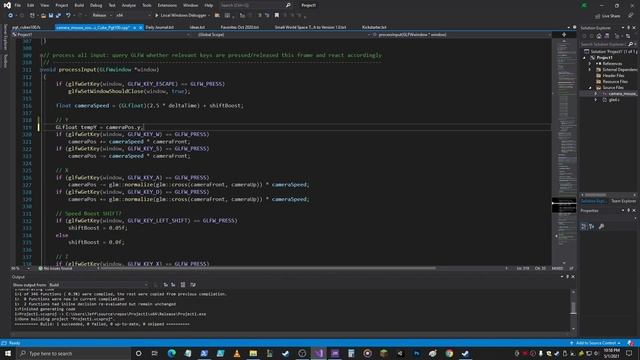Click the Windows Start button
The height and width of the screenshot is (360, 640).
pos(8,353)
